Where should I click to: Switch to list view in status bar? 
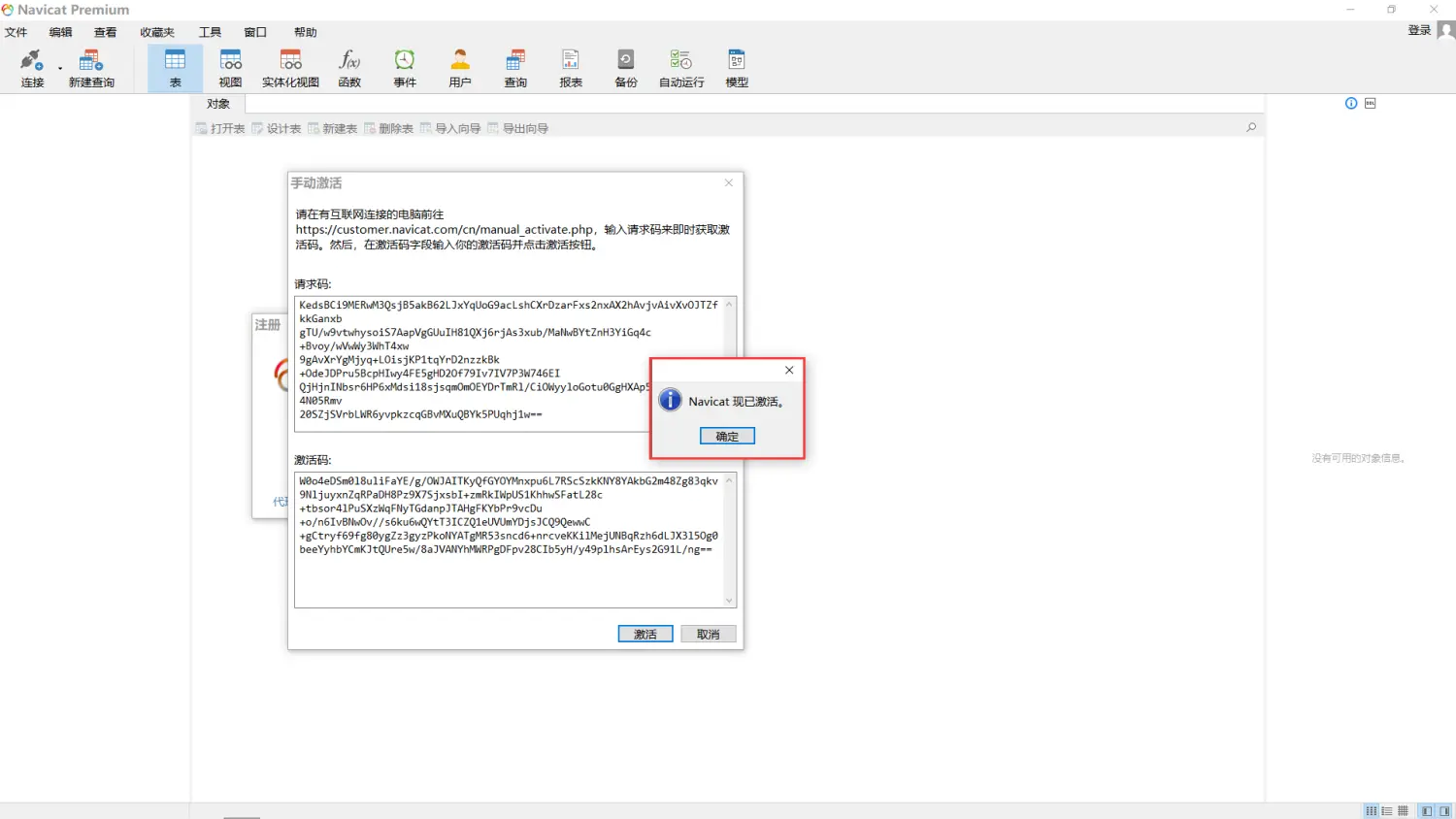1387,811
